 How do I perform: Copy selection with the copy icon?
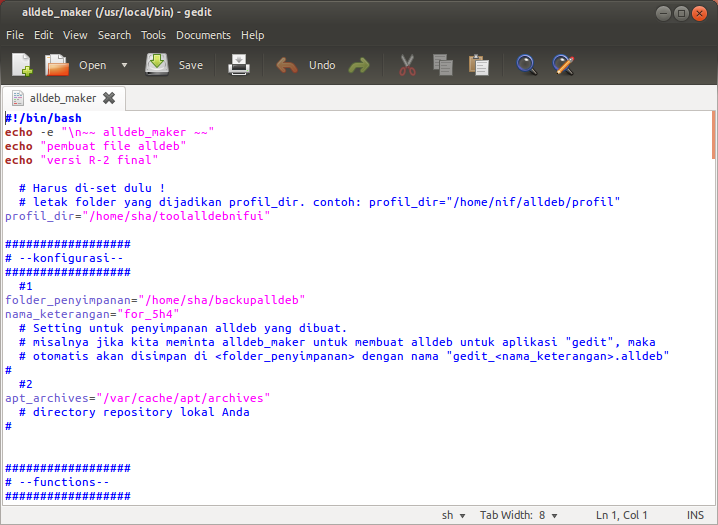click(x=443, y=65)
